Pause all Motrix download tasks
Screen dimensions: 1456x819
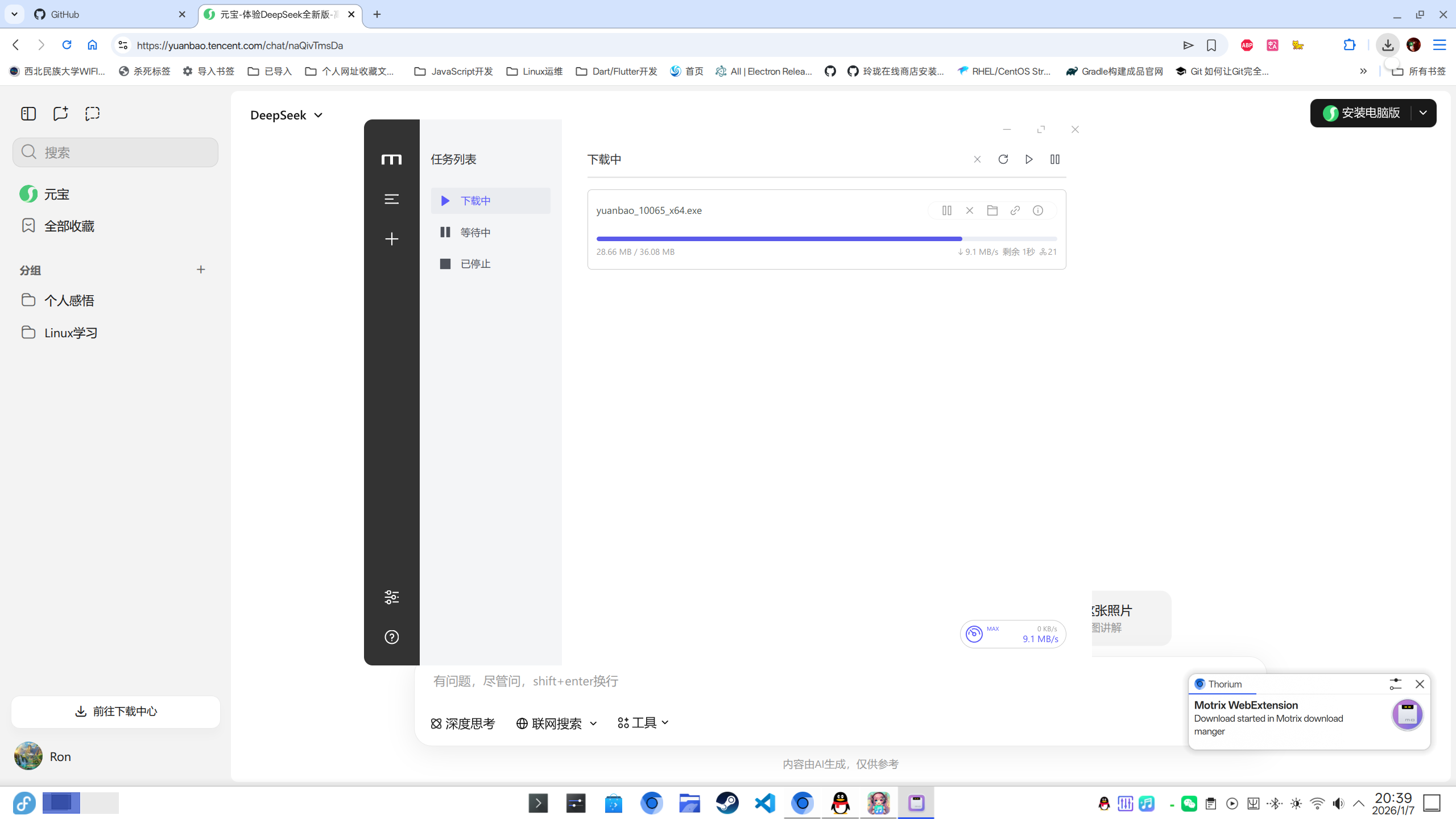[x=1054, y=159]
